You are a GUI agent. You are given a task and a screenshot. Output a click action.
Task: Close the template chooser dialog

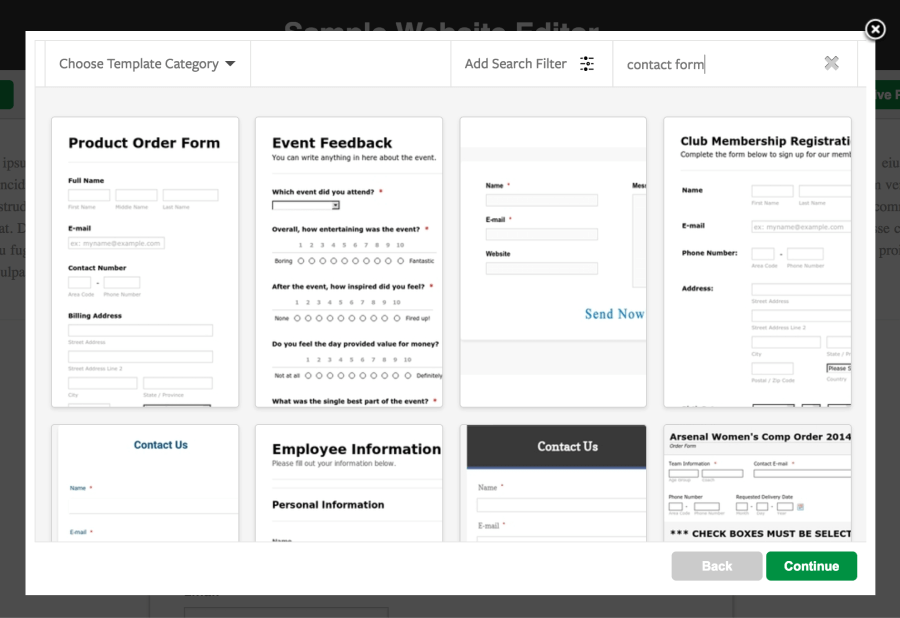[875, 29]
